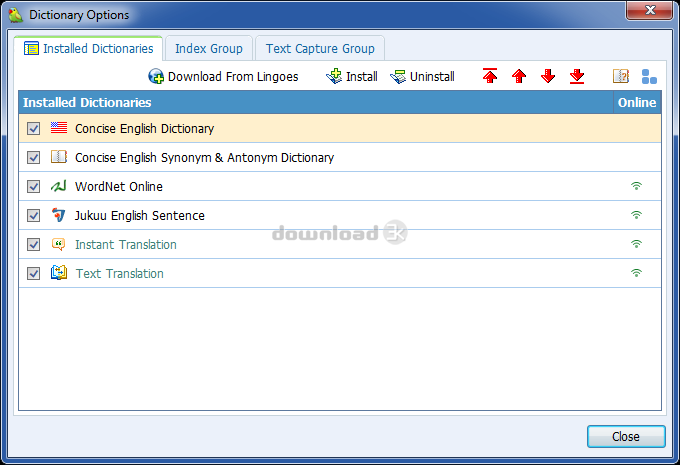Viewport: 680px width, 465px height.
Task: Select the WordNet Online row text
Action: 119,187
